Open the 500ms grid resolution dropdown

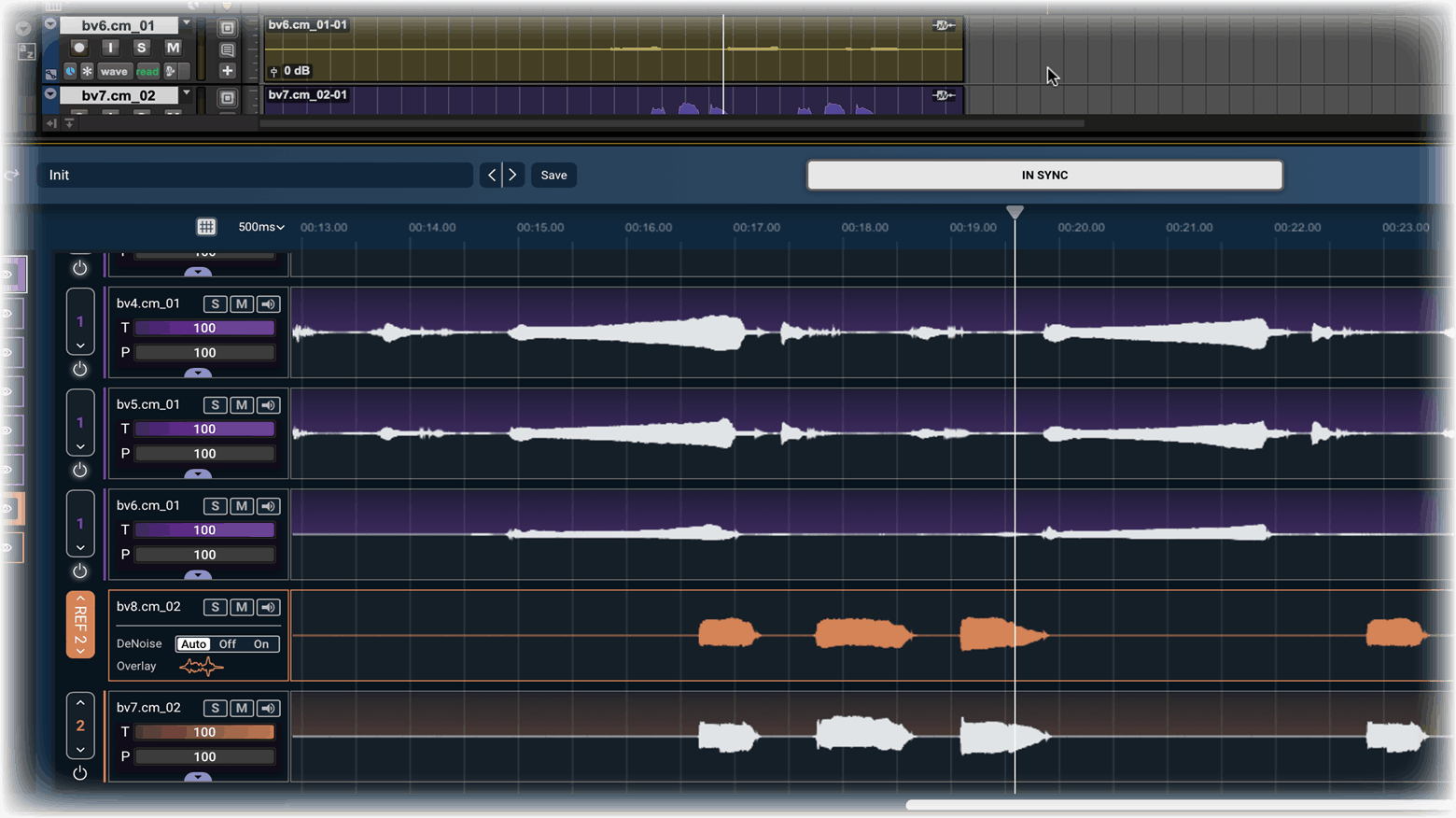tap(261, 227)
